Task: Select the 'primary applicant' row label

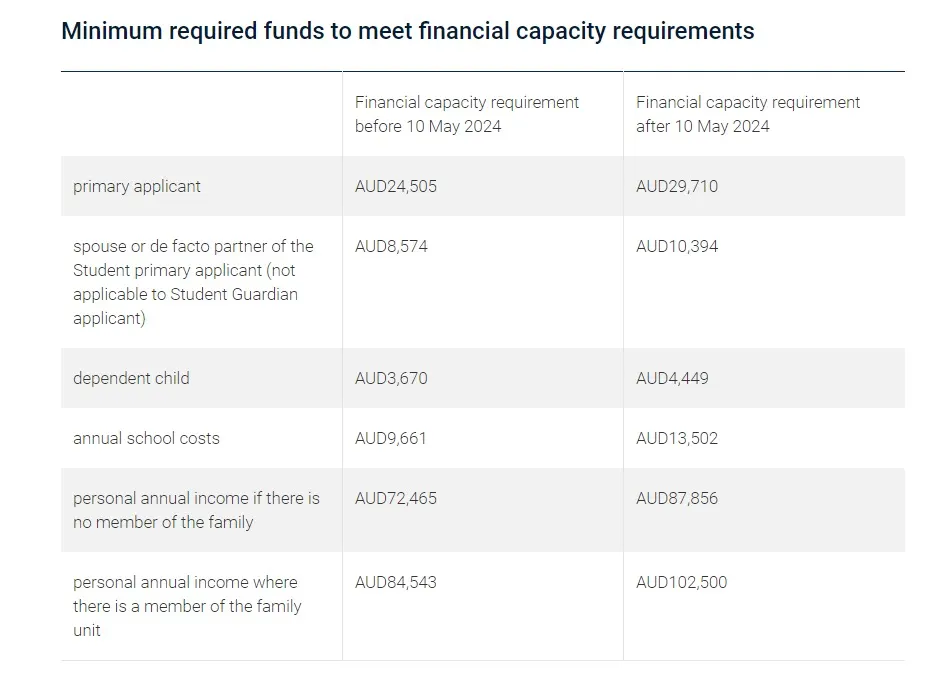Action: click(x=137, y=186)
